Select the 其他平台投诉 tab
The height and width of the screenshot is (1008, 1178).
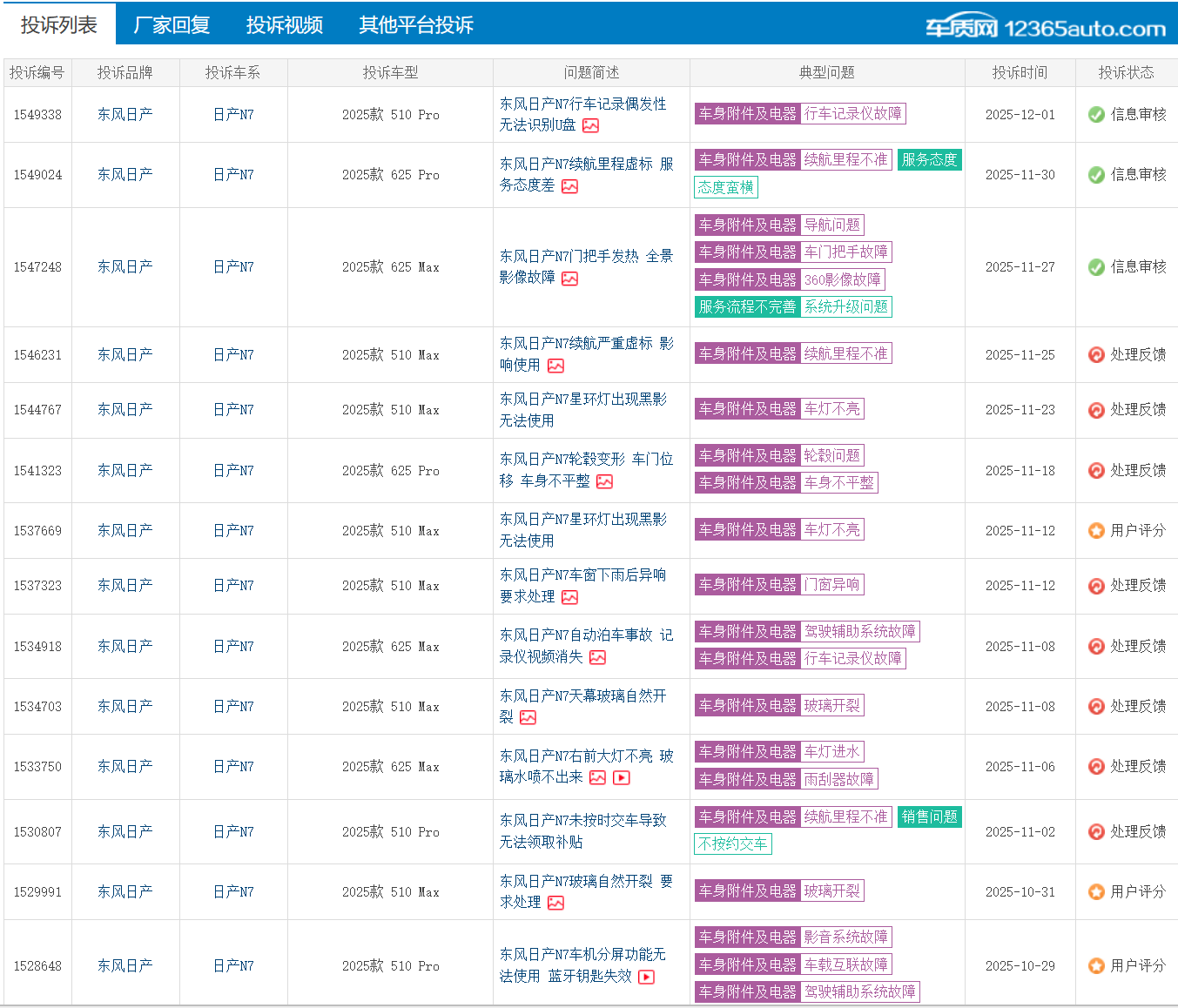click(x=416, y=25)
